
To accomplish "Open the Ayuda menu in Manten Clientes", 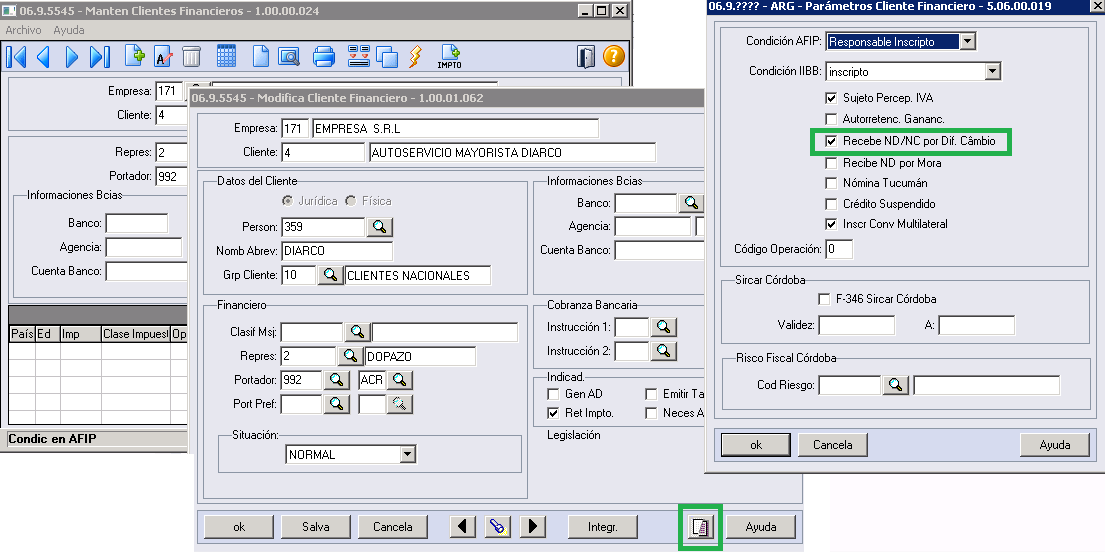I will [69, 30].
